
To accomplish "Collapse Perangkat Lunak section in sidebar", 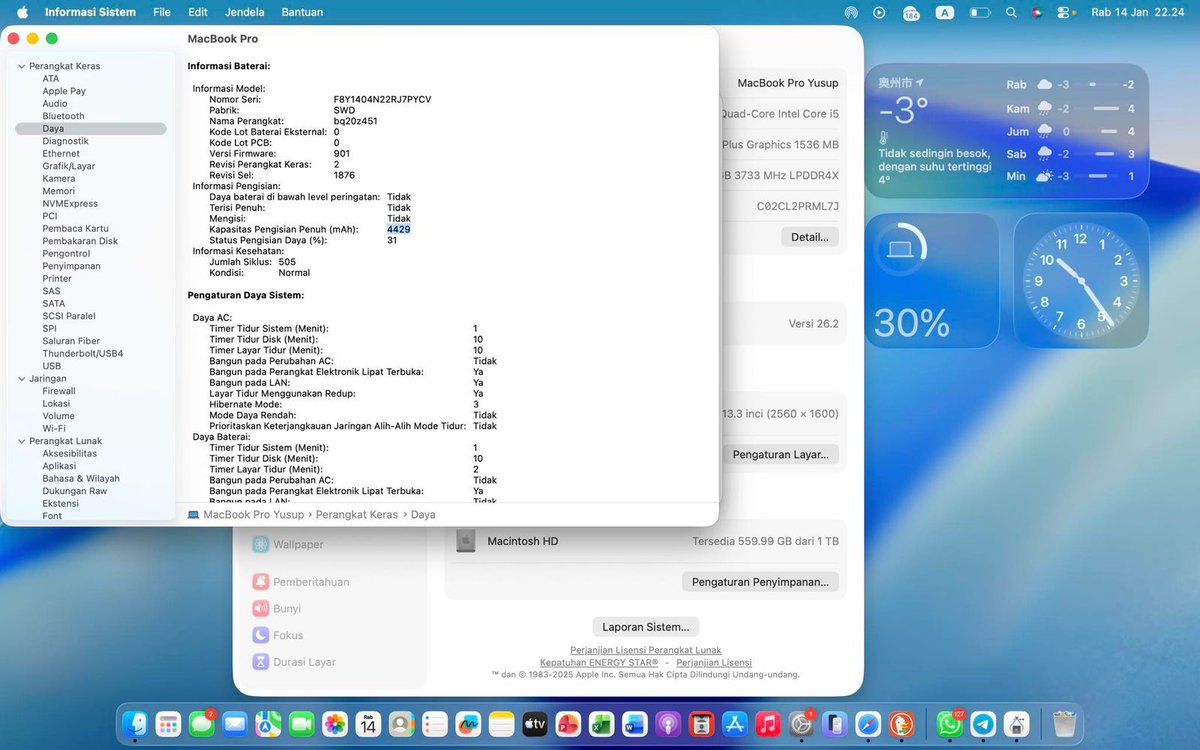I will (x=21, y=441).
